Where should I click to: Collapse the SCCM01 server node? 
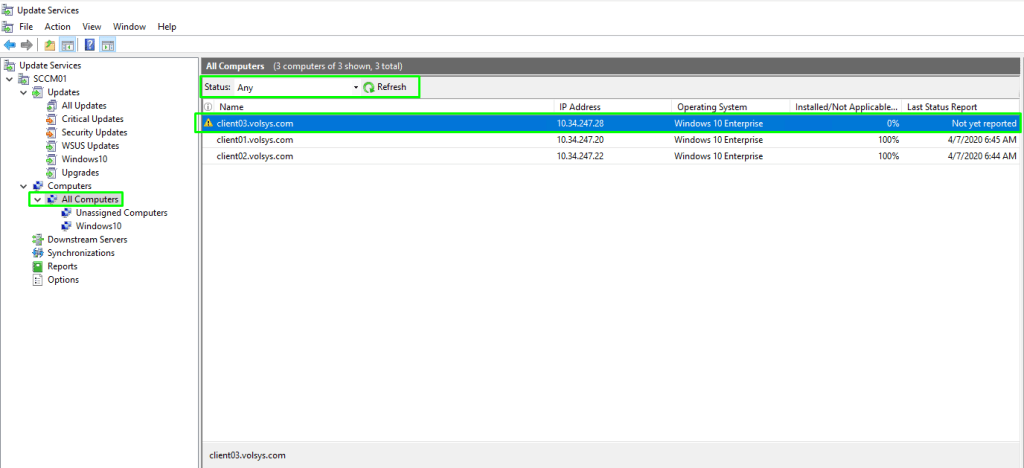click(x=10, y=79)
